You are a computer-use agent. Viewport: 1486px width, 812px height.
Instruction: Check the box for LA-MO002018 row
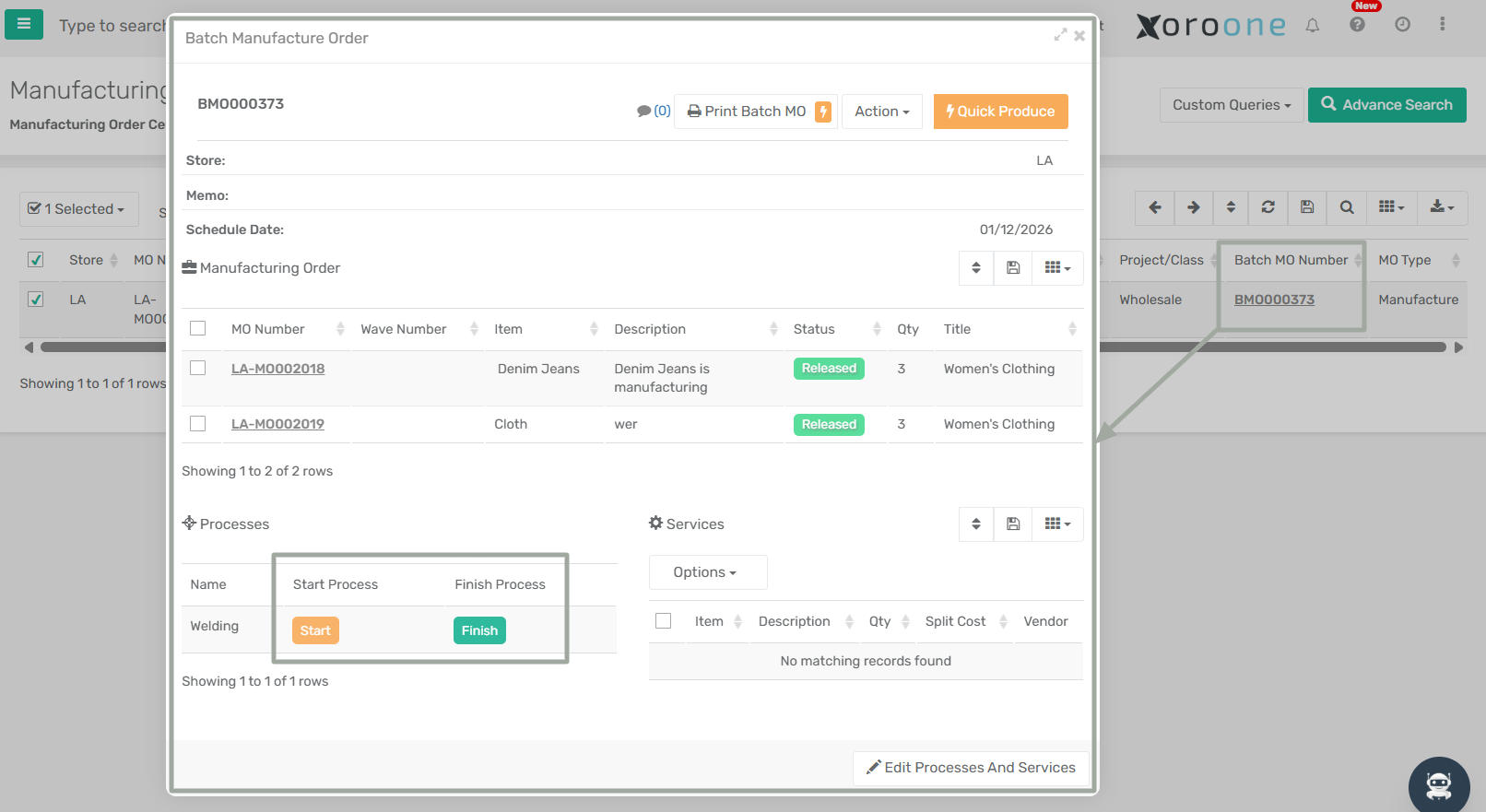coord(197,368)
